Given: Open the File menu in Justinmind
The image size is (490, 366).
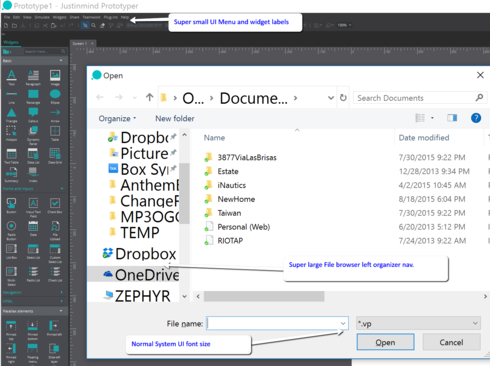Looking at the screenshot, I should point(7,17).
